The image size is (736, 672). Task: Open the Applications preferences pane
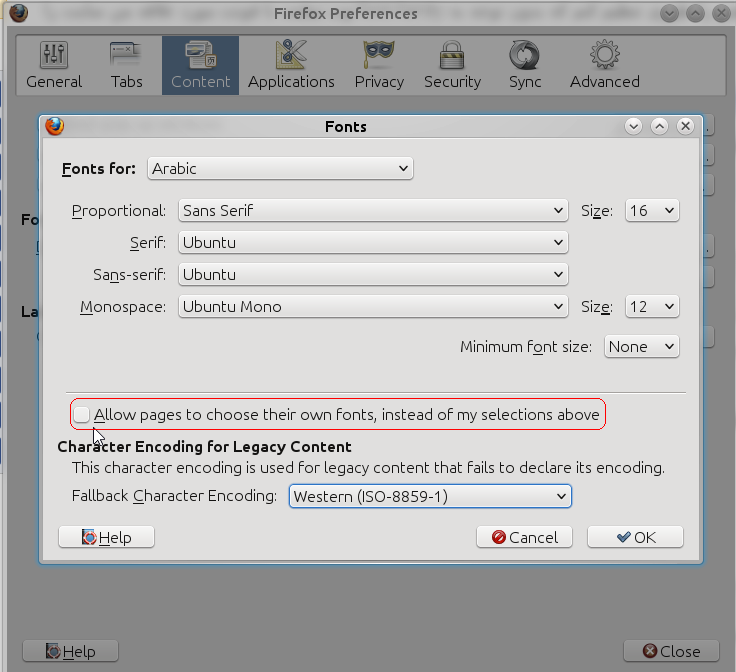(291, 65)
